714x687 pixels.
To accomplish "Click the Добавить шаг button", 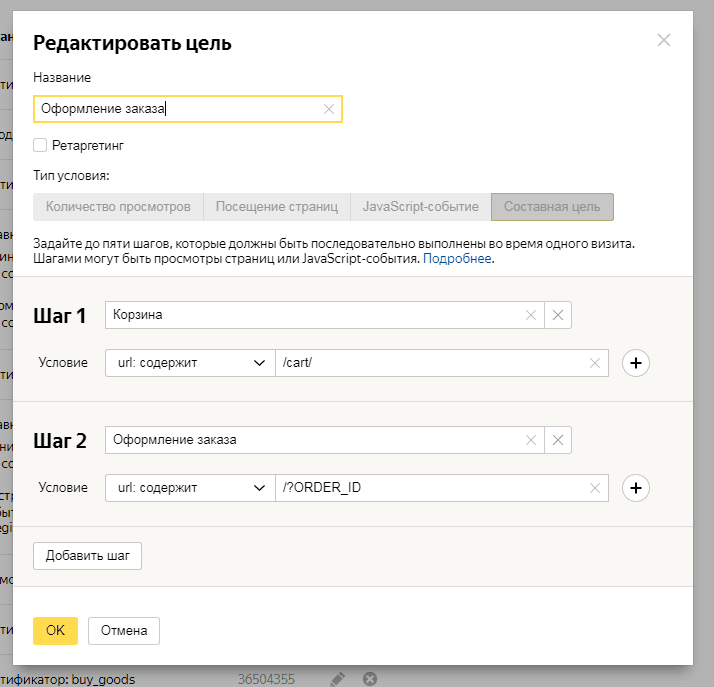I will [x=87, y=556].
